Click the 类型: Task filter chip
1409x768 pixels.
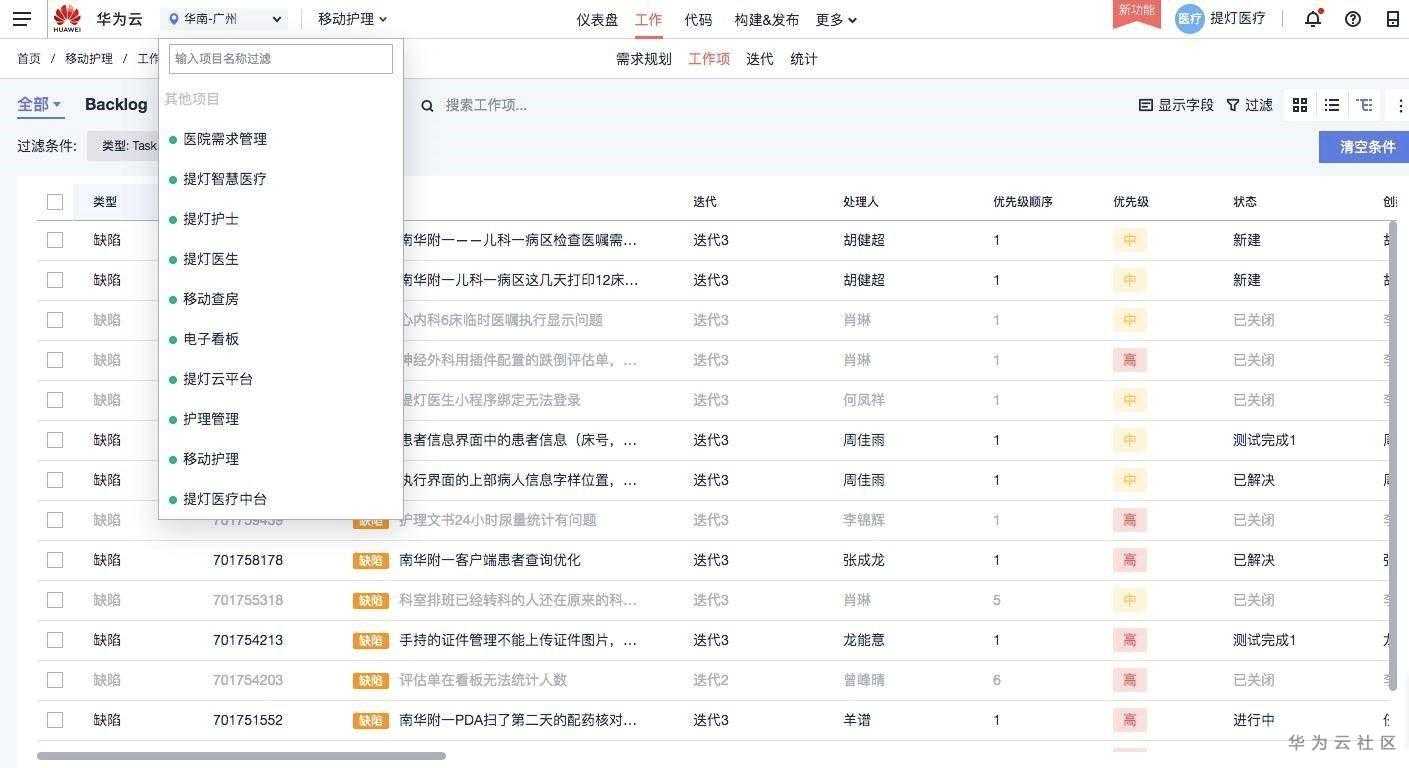(129, 146)
